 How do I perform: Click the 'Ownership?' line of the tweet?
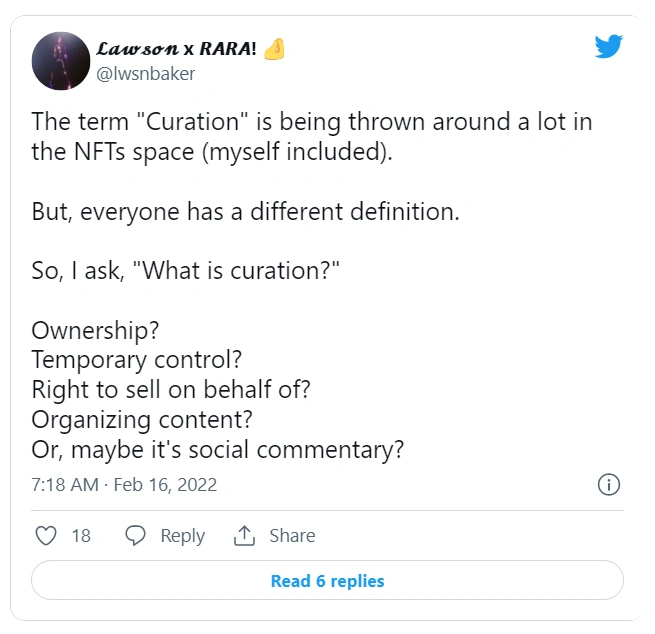point(95,330)
